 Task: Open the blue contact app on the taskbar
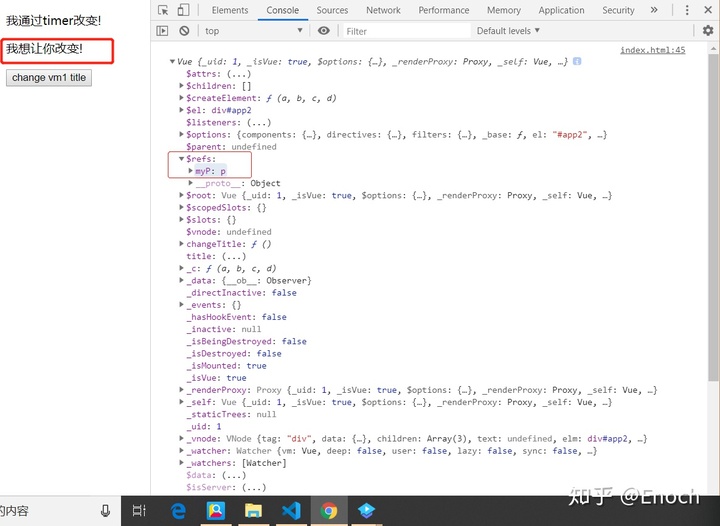click(x=216, y=510)
